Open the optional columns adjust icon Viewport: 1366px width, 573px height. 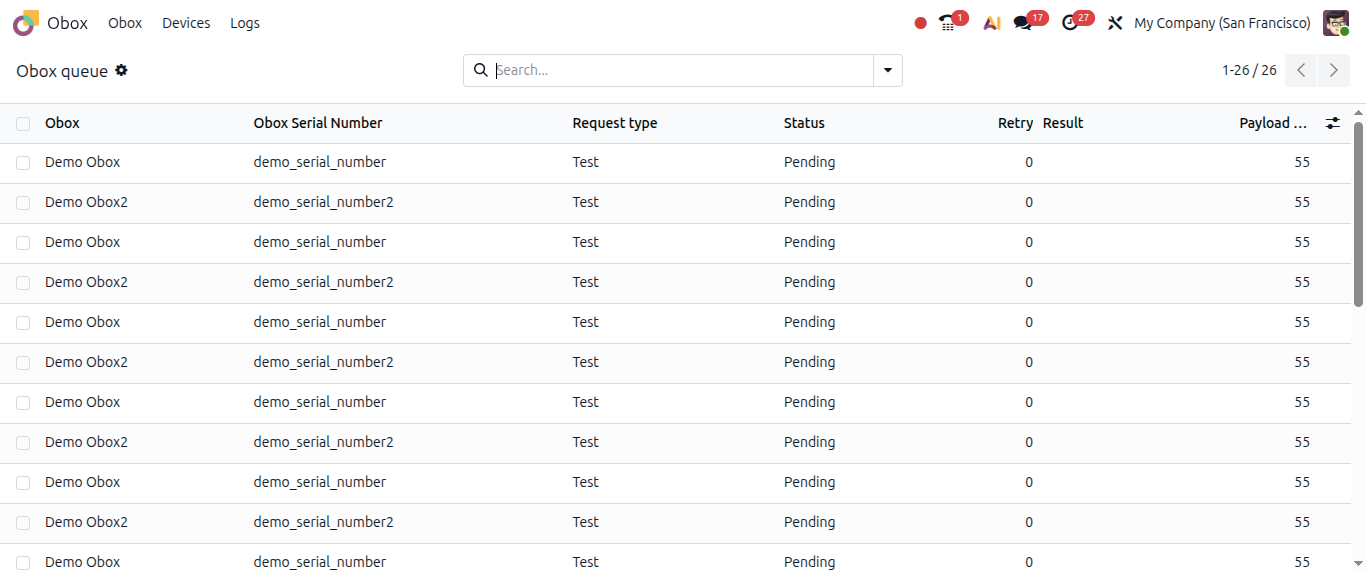tap(1333, 123)
